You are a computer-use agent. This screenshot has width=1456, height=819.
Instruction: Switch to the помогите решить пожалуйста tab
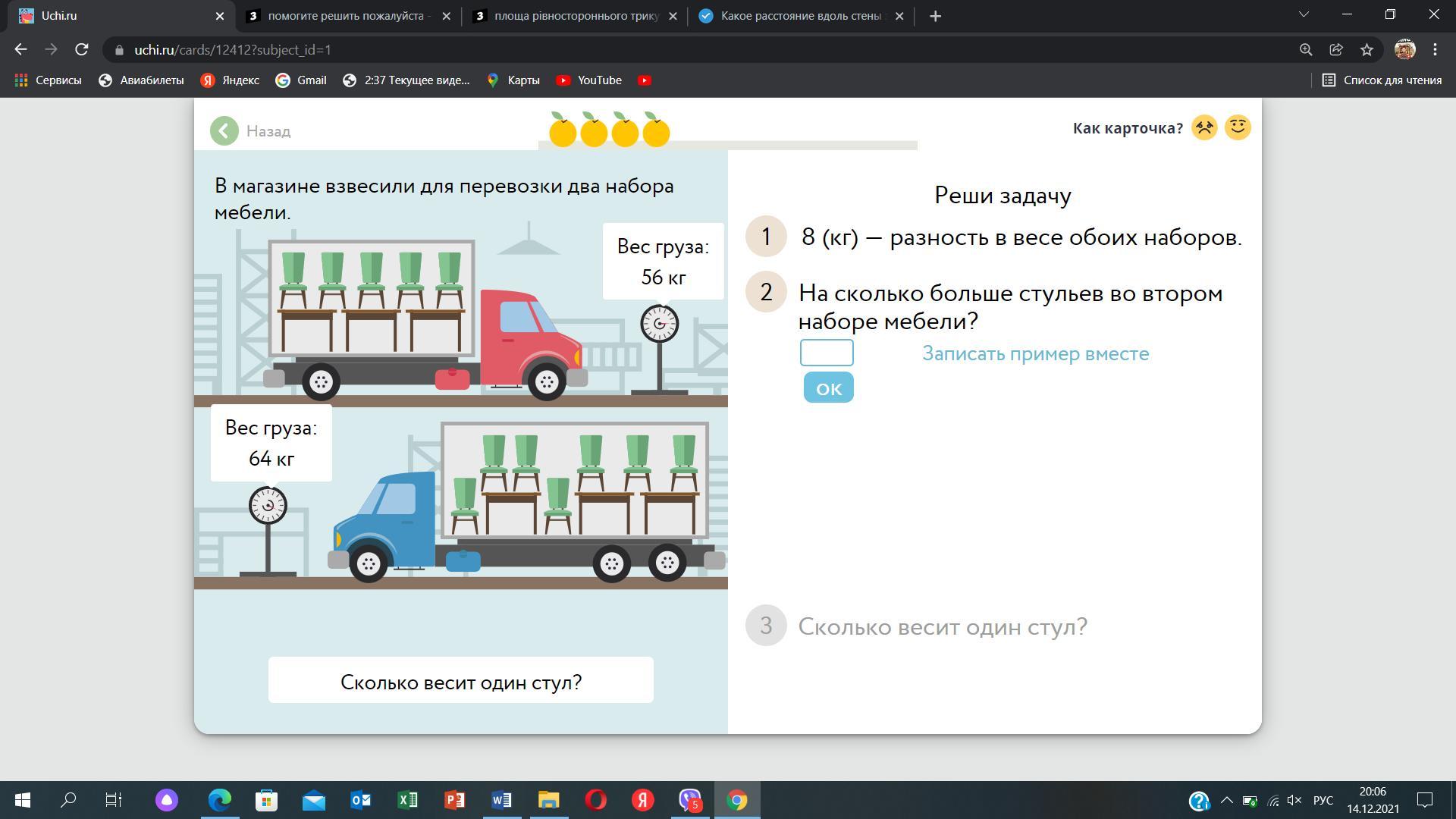click(x=345, y=16)
